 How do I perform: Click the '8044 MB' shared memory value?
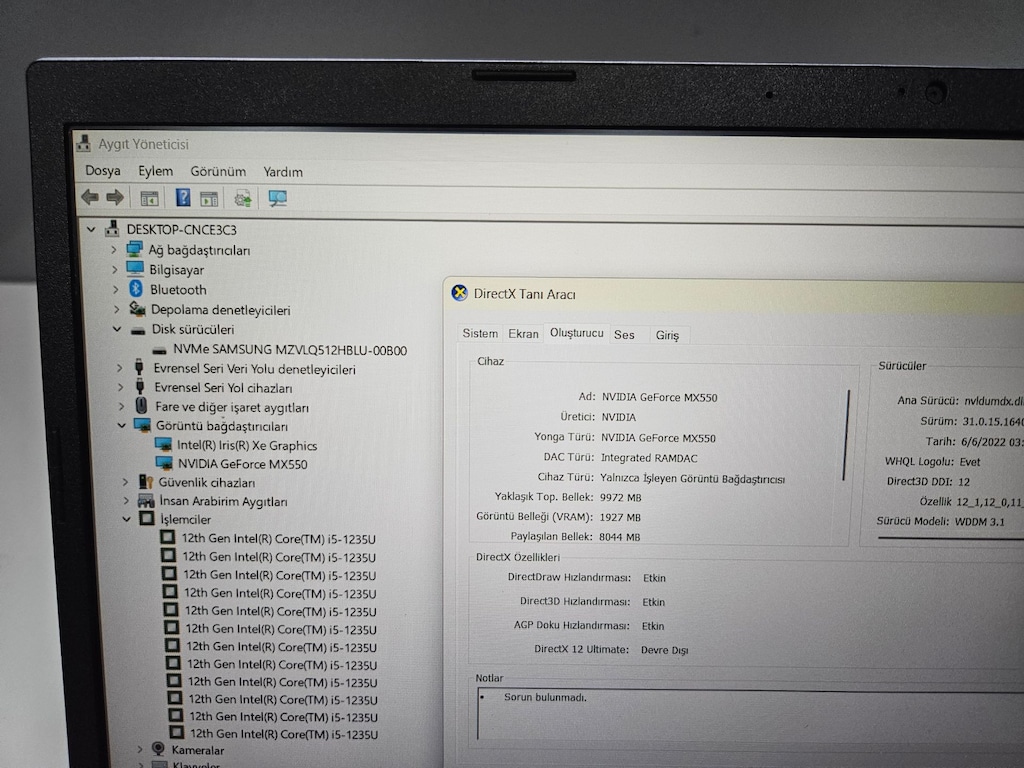pos(620,537)
